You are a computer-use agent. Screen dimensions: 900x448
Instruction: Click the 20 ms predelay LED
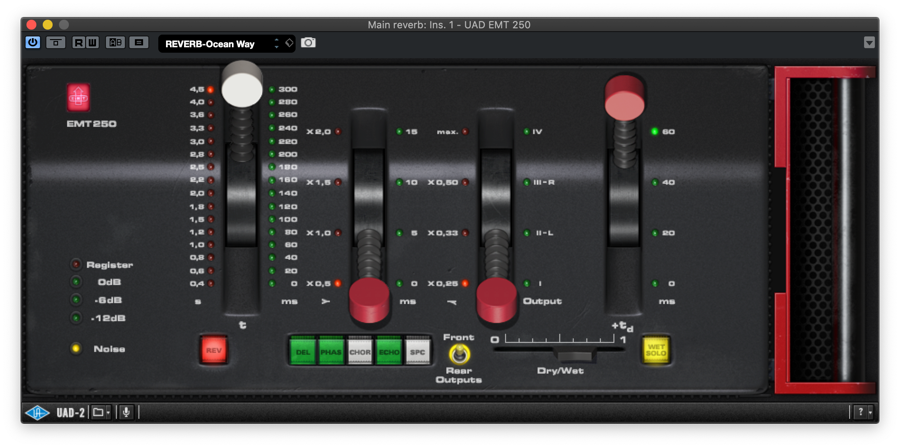[x=654, y=233]
